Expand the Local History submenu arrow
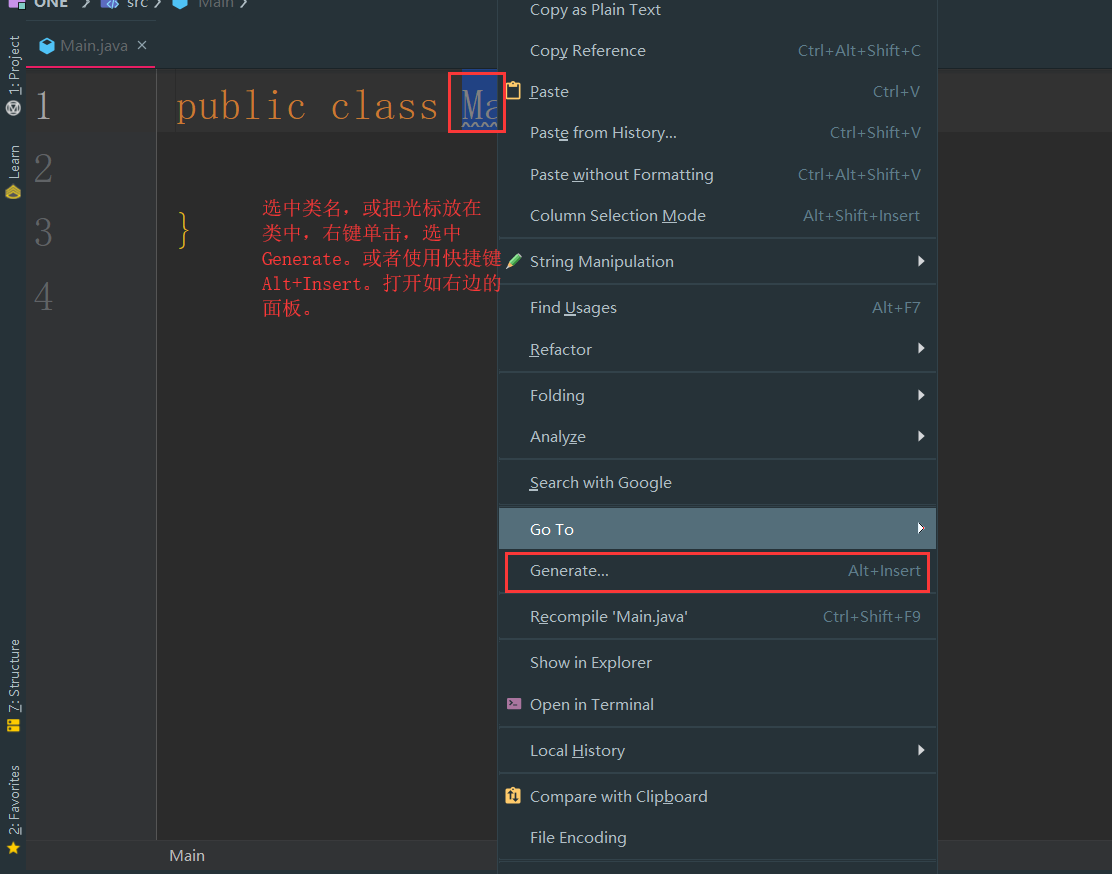Screen dimensions: 1112x874 [920, 750]
